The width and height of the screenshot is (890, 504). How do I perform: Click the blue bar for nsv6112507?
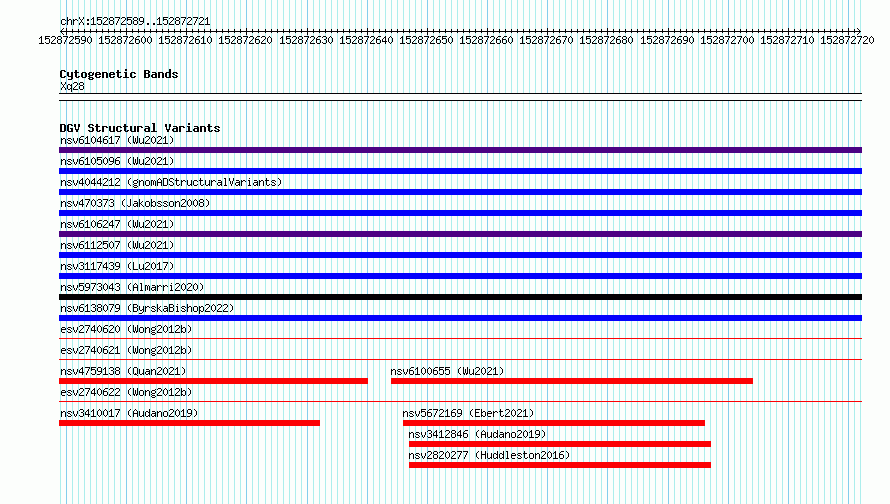[x=460, y=255]
